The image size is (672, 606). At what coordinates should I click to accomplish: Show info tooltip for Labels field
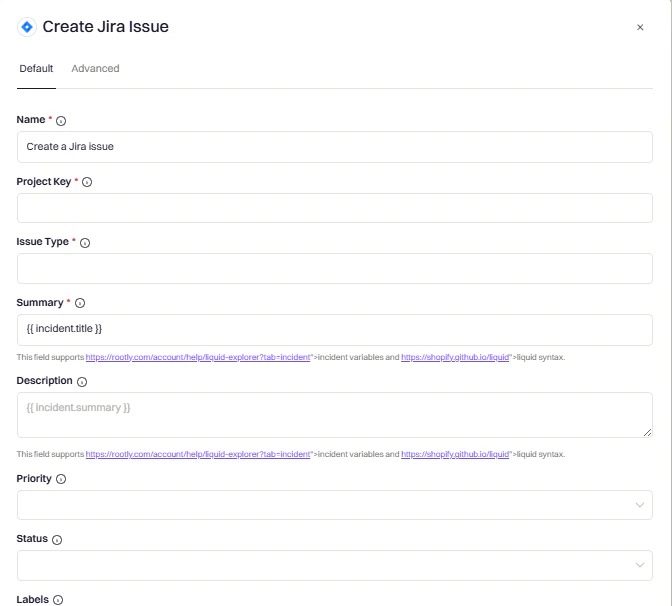point(58,600)
